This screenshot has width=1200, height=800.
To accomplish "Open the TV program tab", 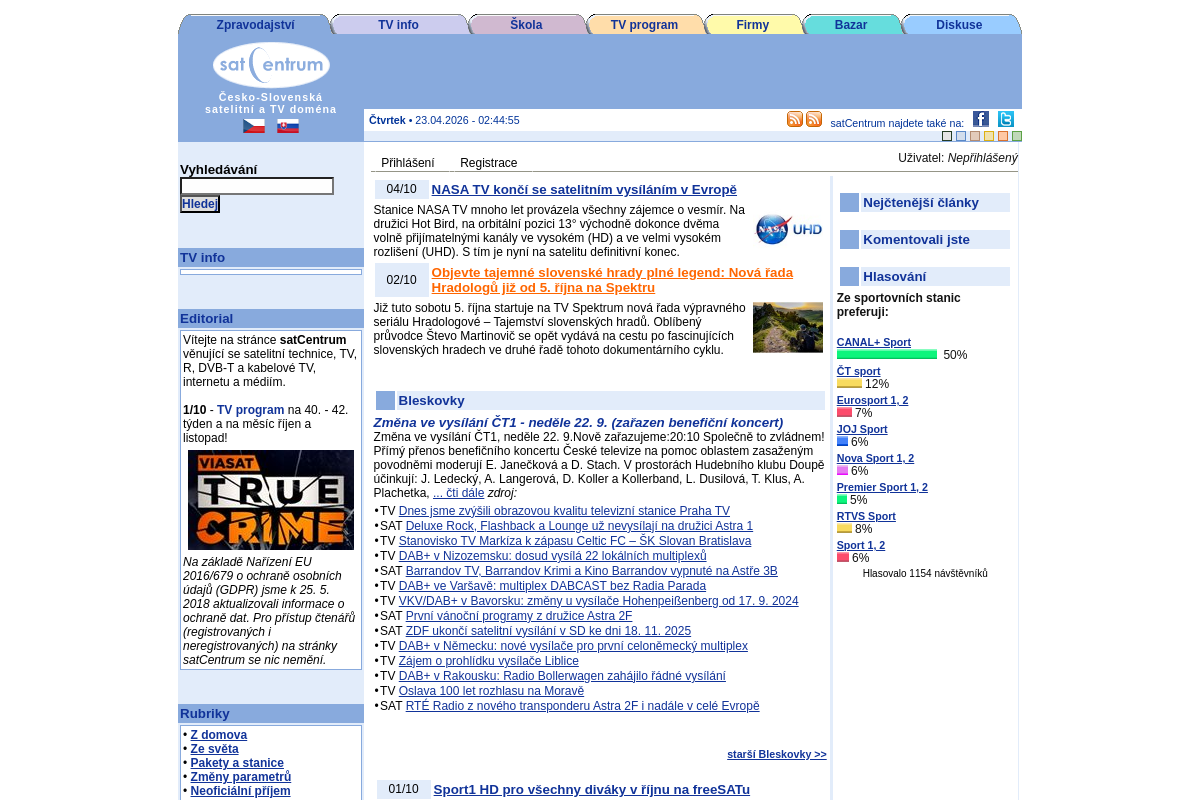I will point(644,25).
